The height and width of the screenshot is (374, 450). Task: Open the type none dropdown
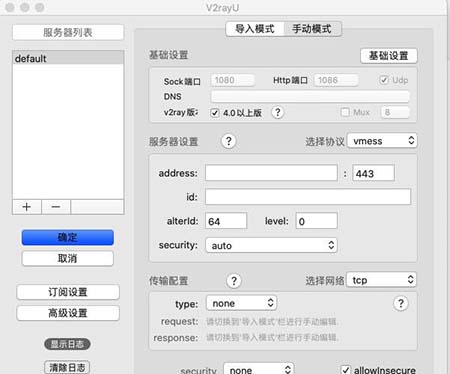click(x=241, y=303)
